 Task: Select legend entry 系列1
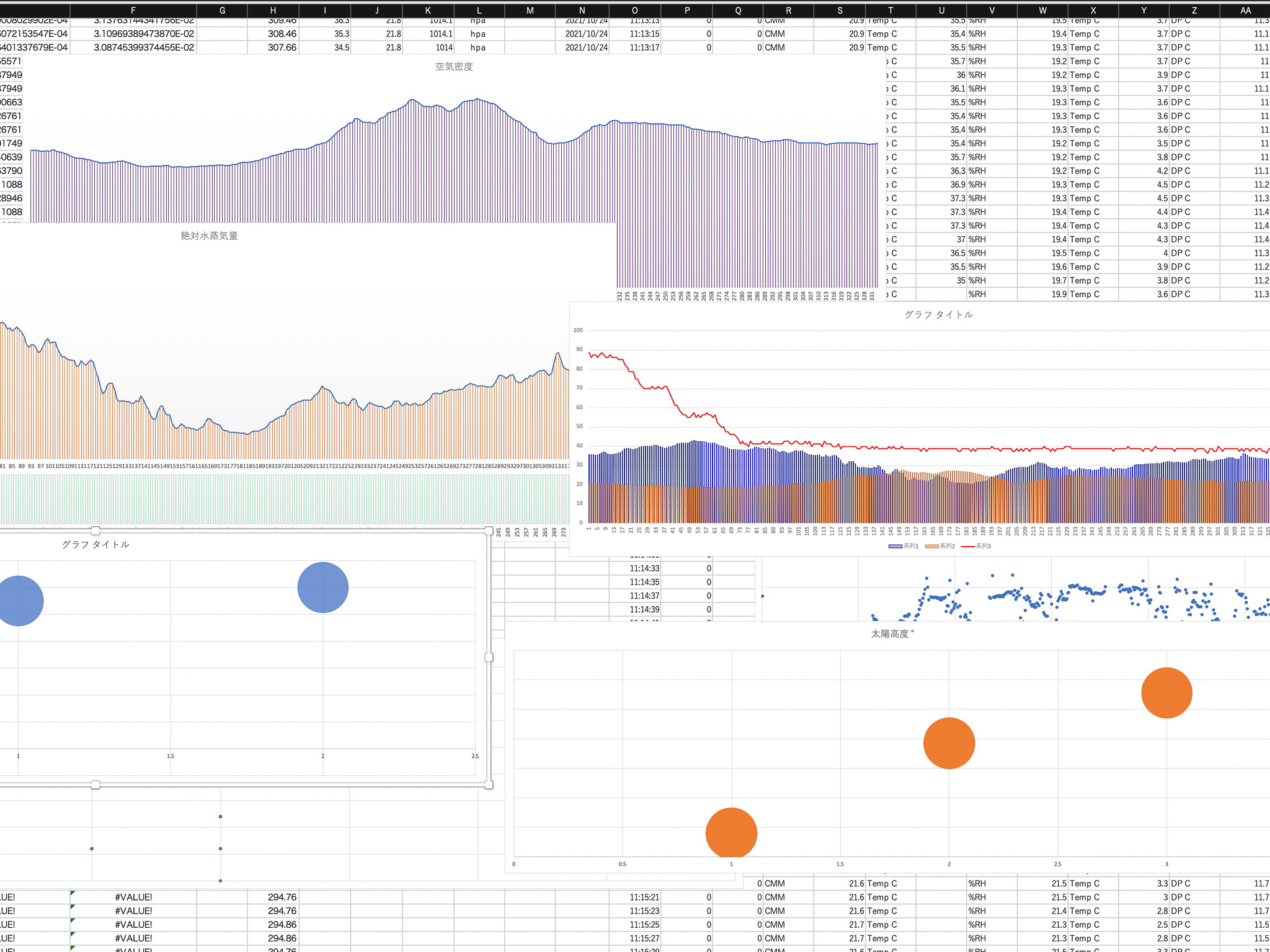(904, 546)
